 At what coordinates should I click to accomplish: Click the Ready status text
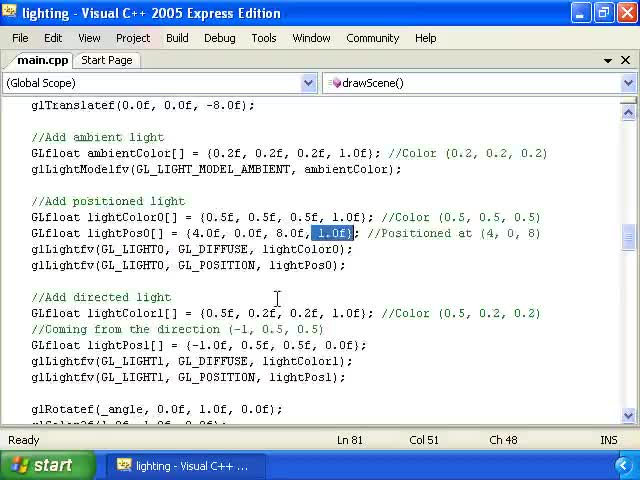(24, 440)
